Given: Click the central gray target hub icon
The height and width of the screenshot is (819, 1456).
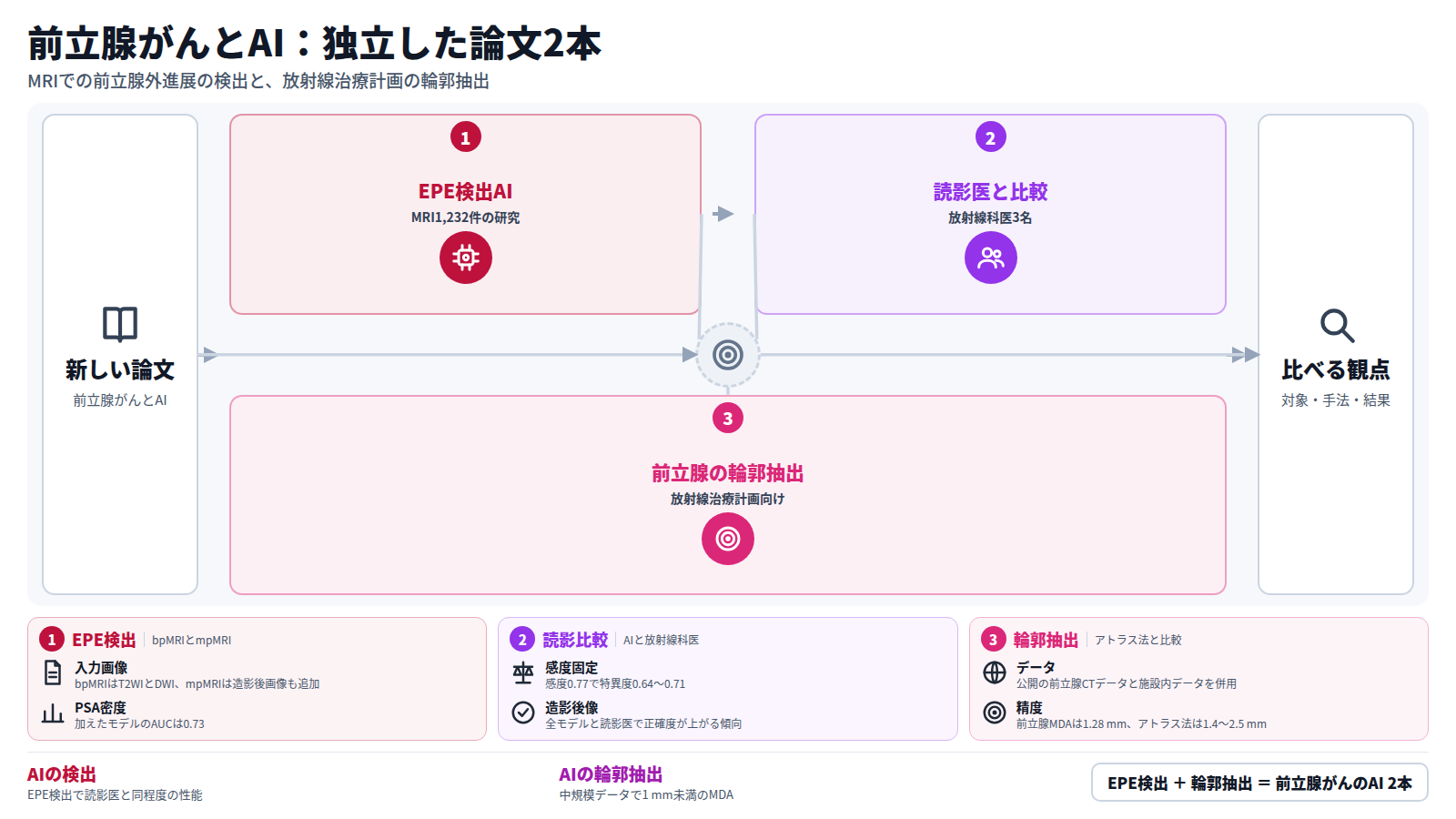Looking at the screenshot, I should pos(728,355).
